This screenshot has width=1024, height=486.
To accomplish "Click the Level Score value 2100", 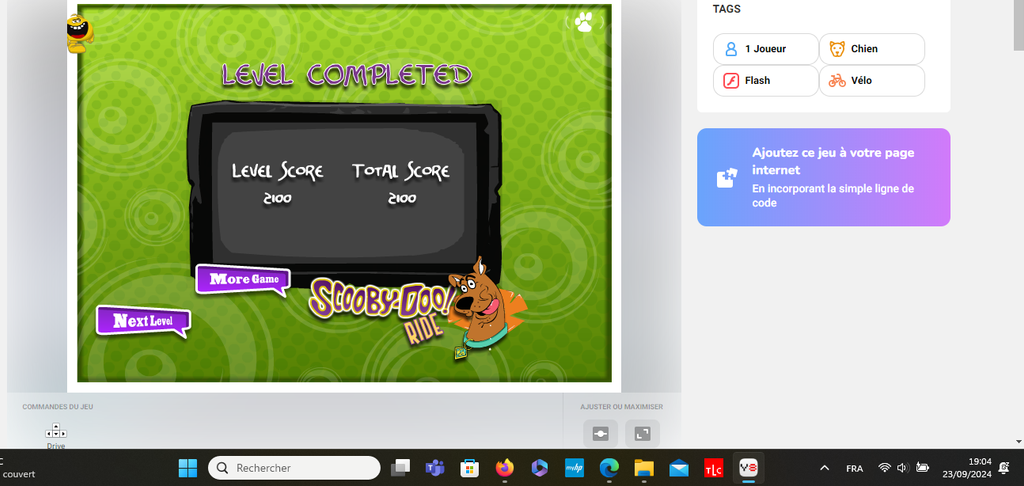I will (277, 199).
